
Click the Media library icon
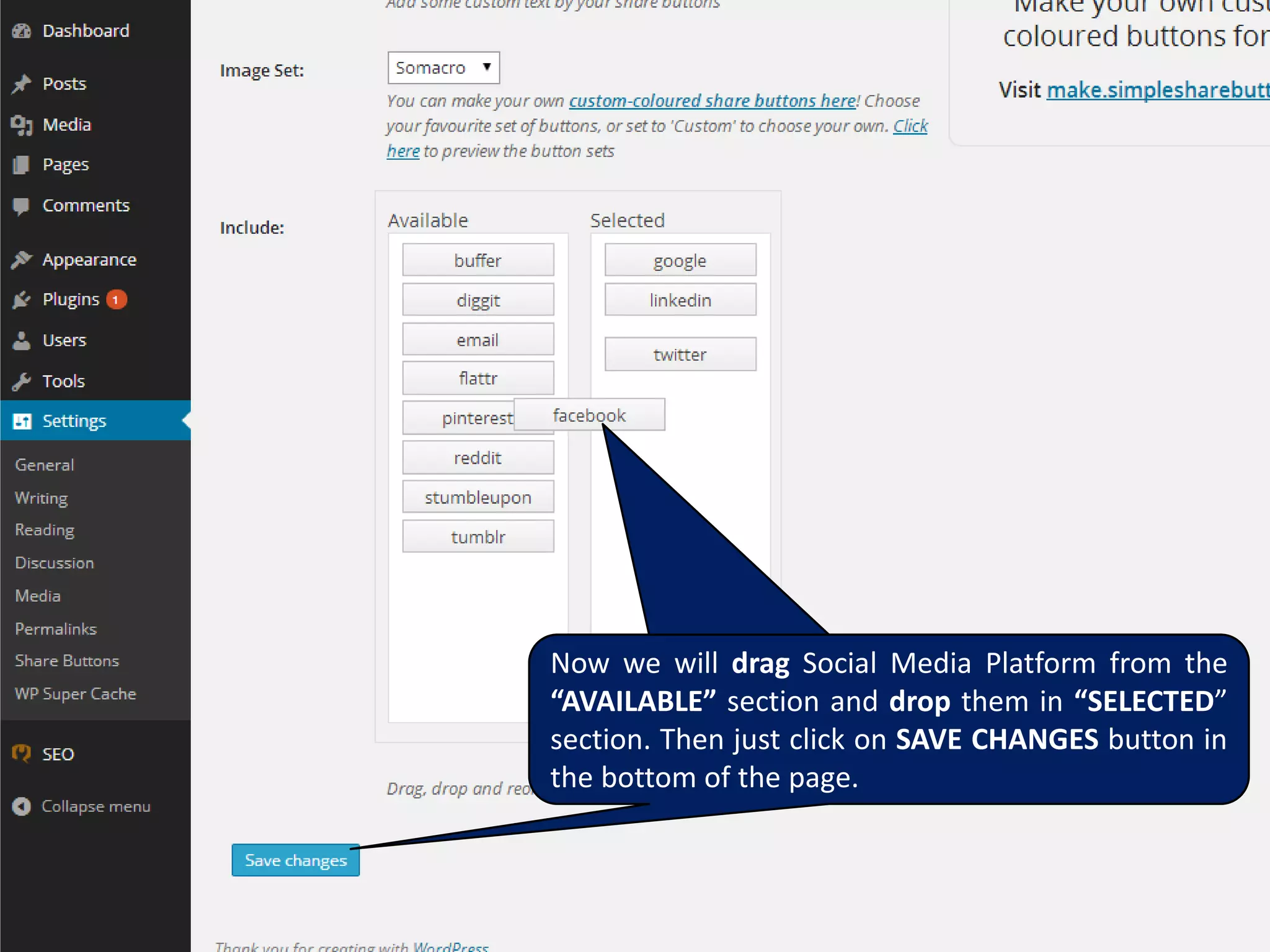click(22, 125)
